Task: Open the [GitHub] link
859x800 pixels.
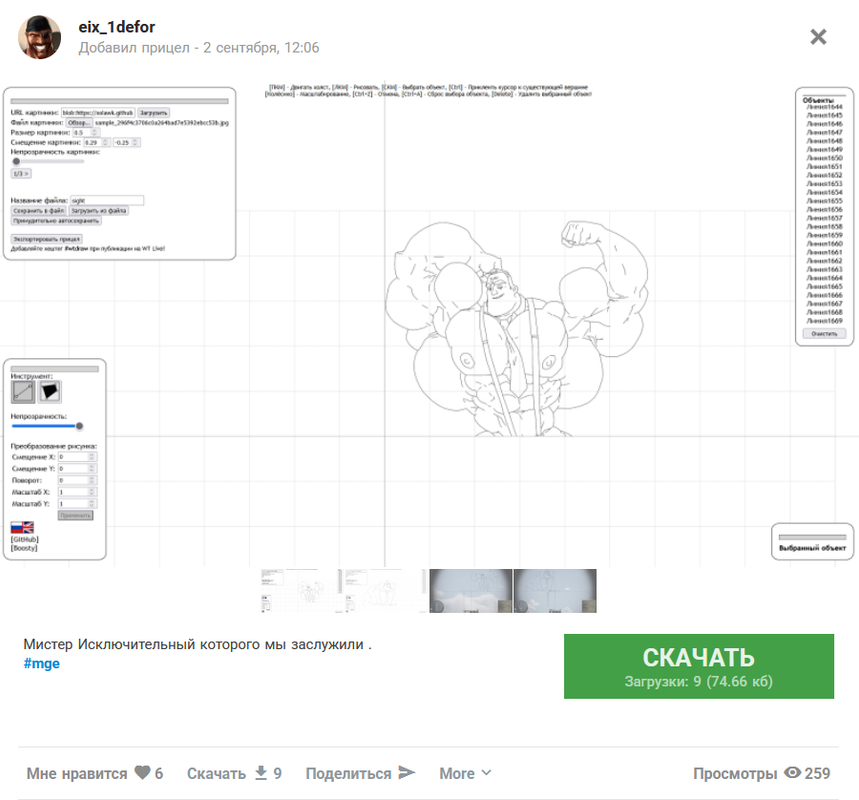Action: 25,539
